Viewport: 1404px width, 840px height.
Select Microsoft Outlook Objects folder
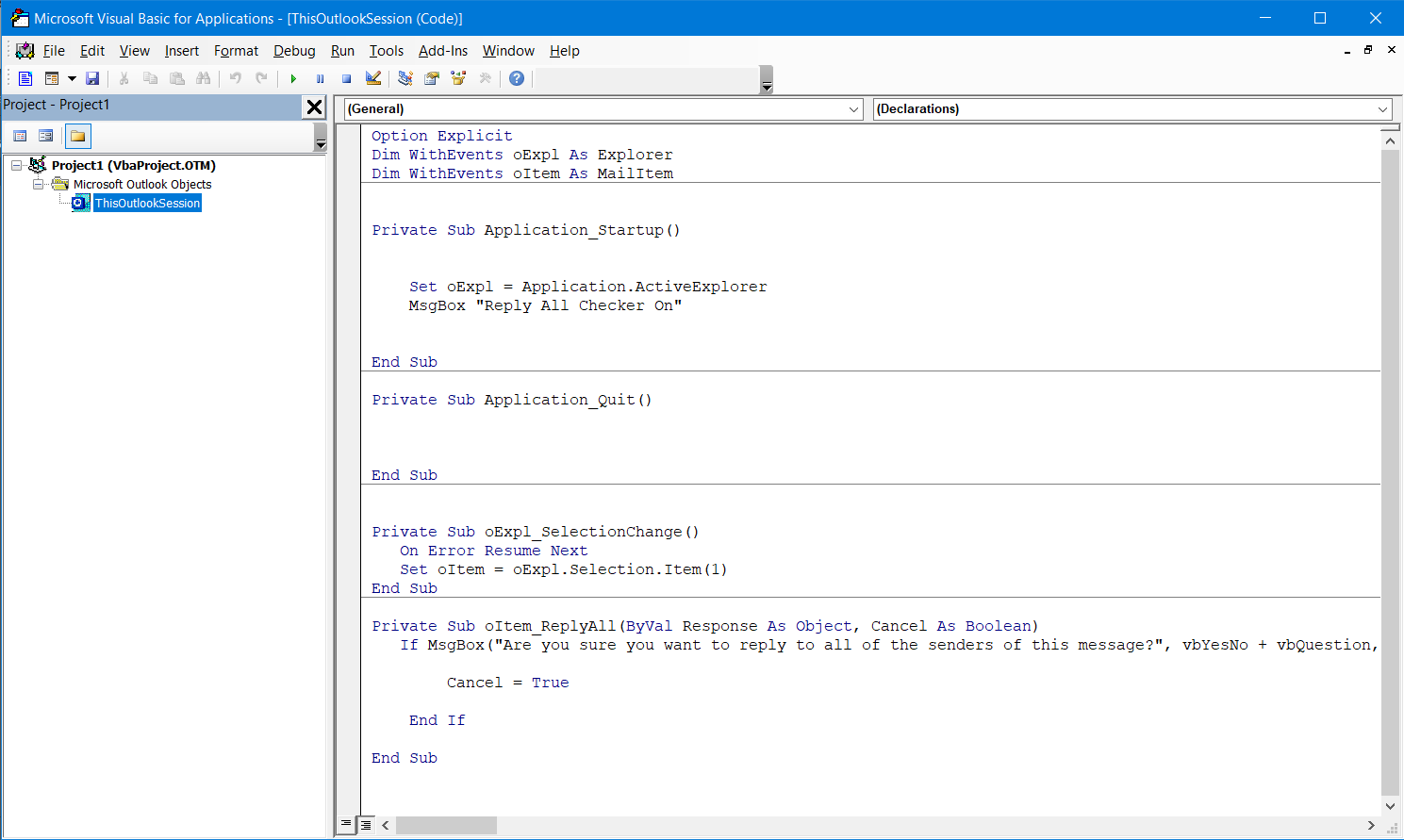[142, 184]
